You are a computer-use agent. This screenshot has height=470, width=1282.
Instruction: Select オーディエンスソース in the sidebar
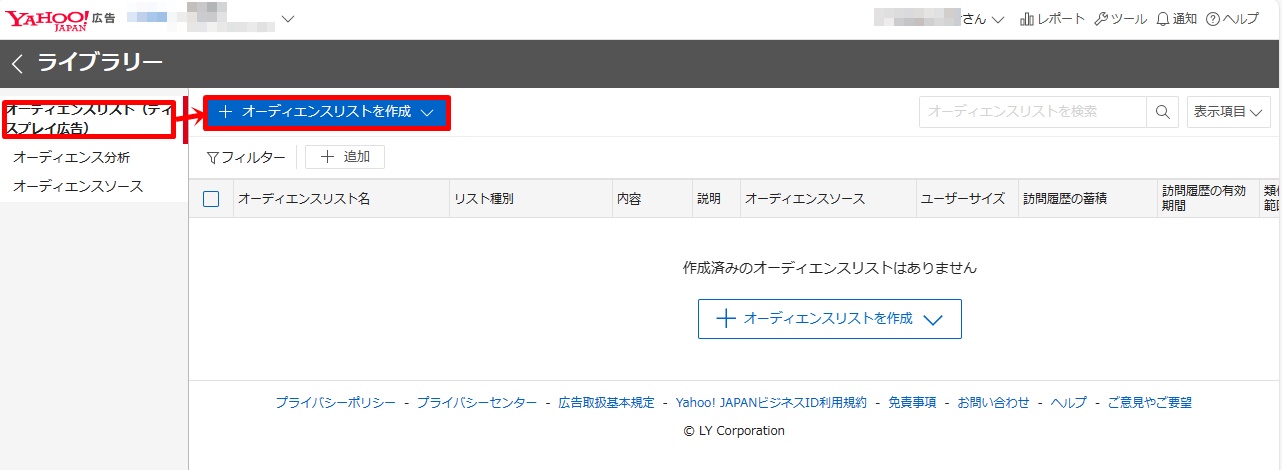[78, 186]
